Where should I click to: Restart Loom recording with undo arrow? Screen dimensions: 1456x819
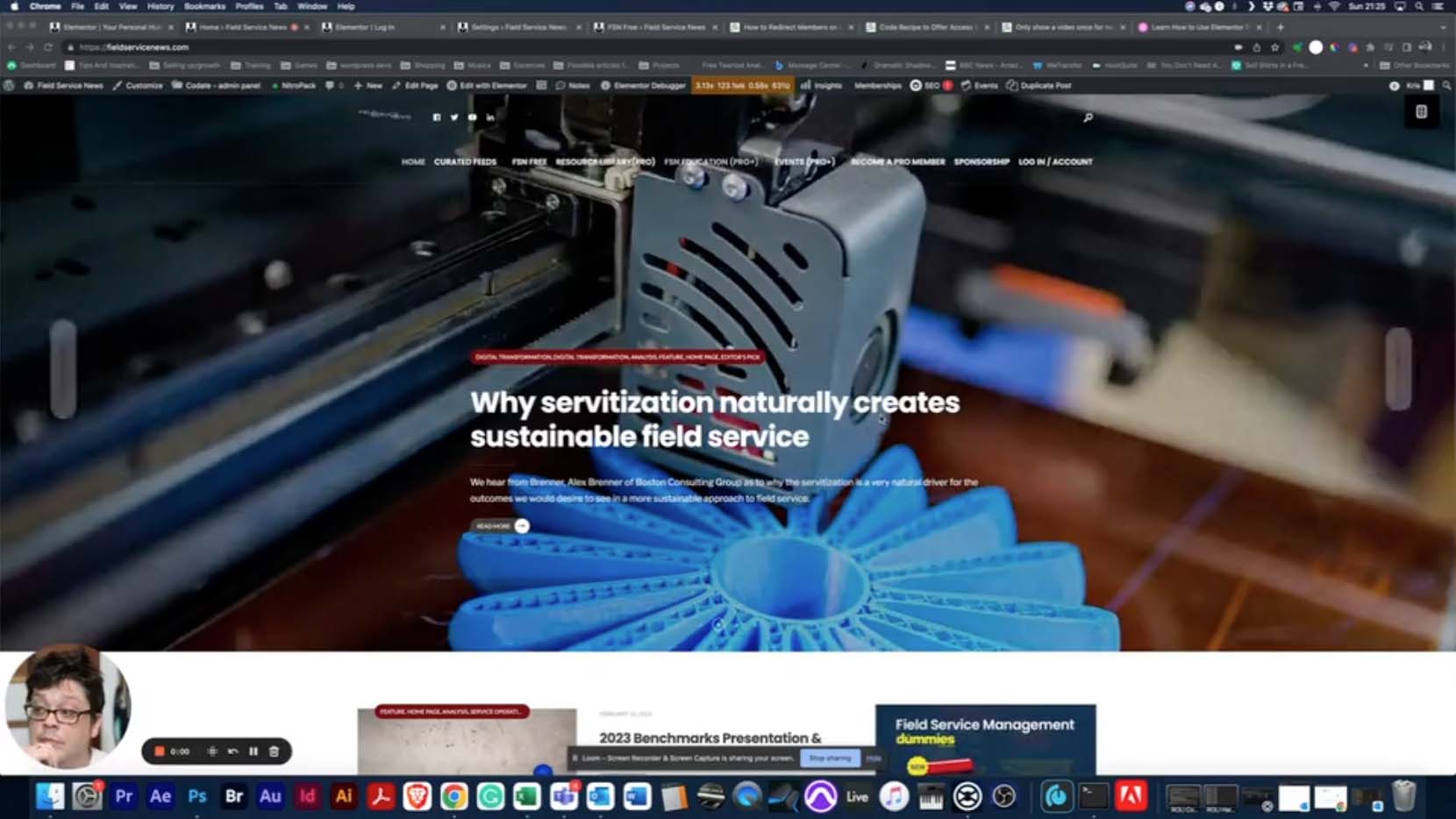point(233,751)
